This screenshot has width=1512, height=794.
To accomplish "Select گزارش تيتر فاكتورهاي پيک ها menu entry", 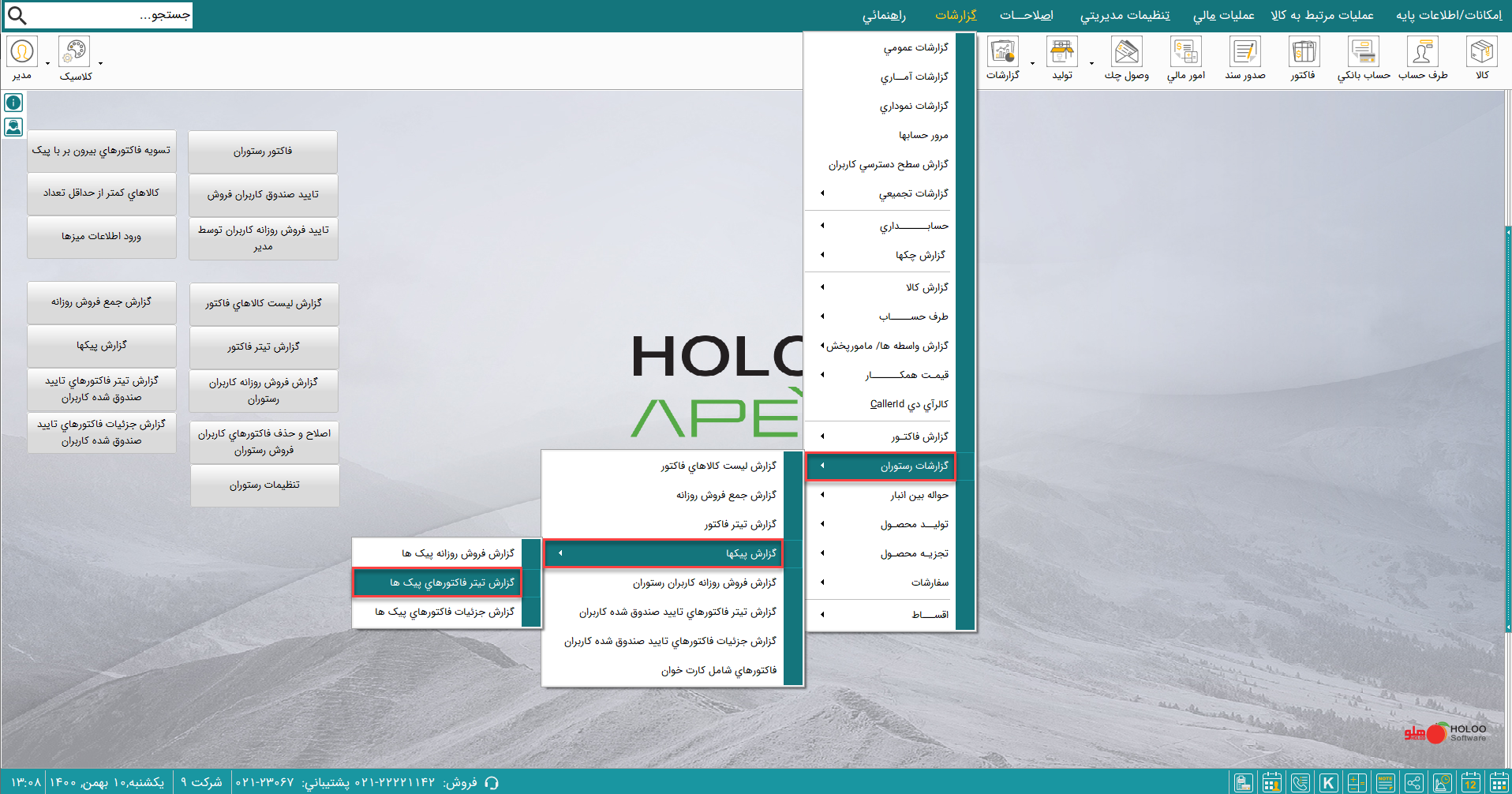I will [x=437, y=582].
